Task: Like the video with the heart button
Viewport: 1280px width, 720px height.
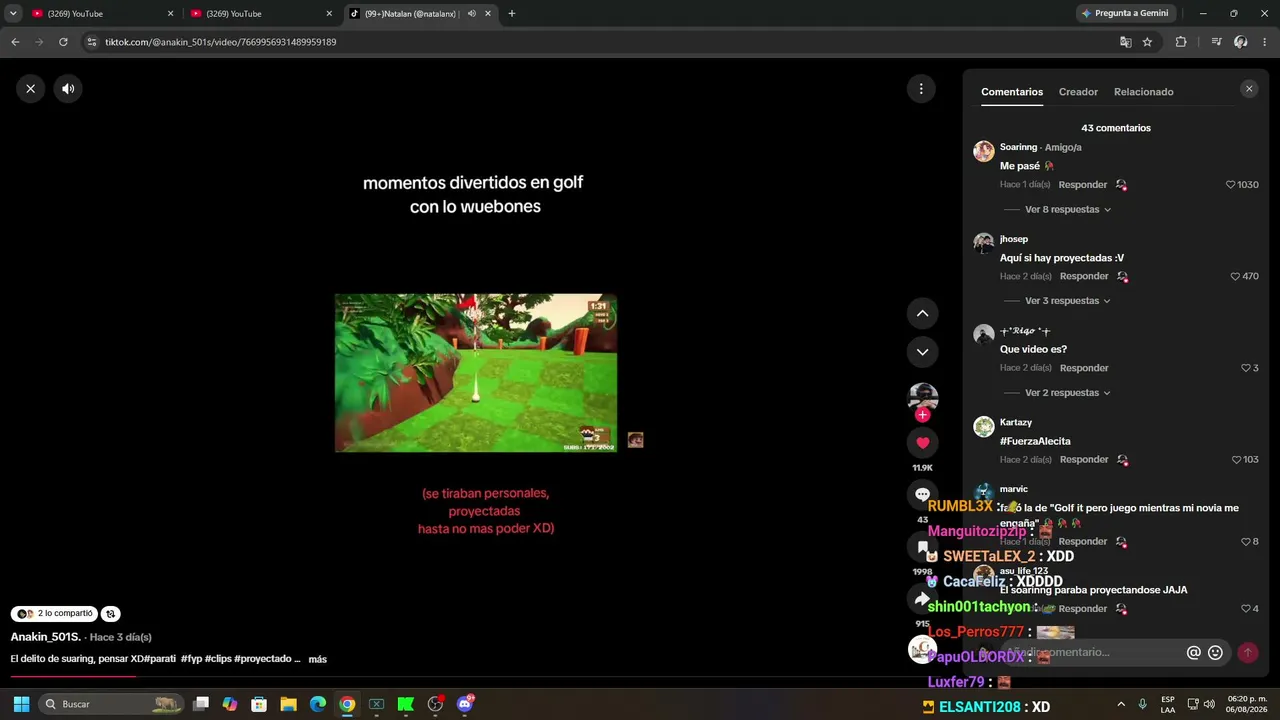Action: click(x=922, y=442)
